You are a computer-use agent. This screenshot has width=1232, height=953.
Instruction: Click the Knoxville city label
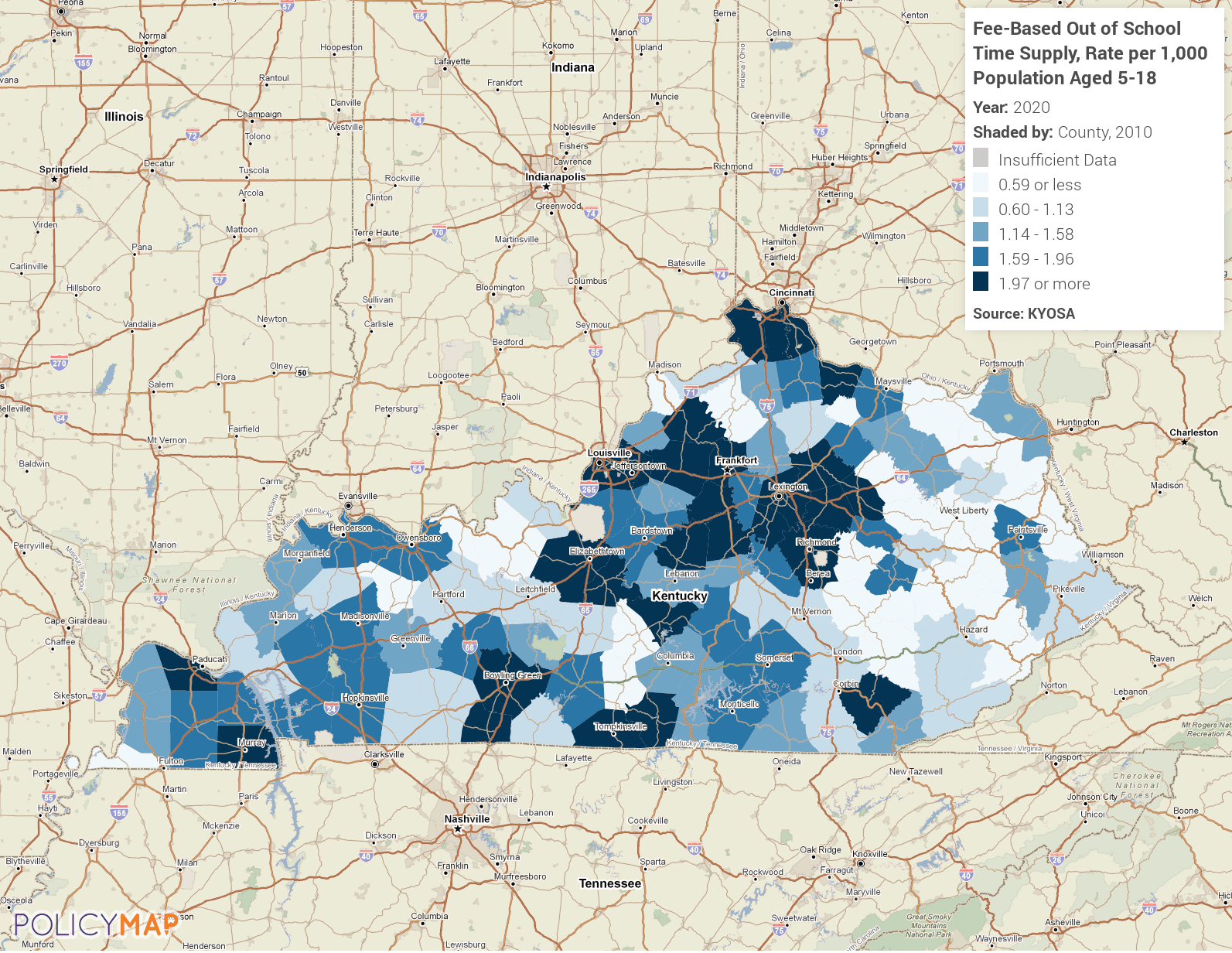coord(870,854)
